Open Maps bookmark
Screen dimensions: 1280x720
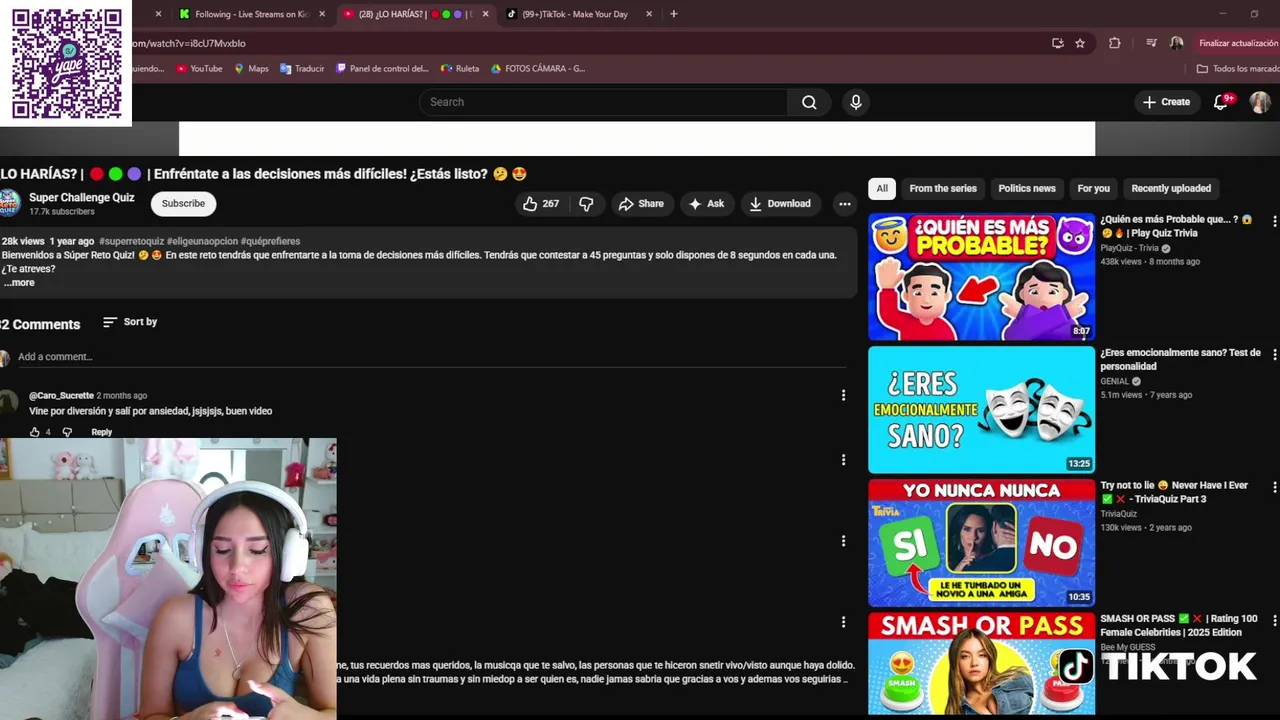pyautogui.click(x=251, y=69)
